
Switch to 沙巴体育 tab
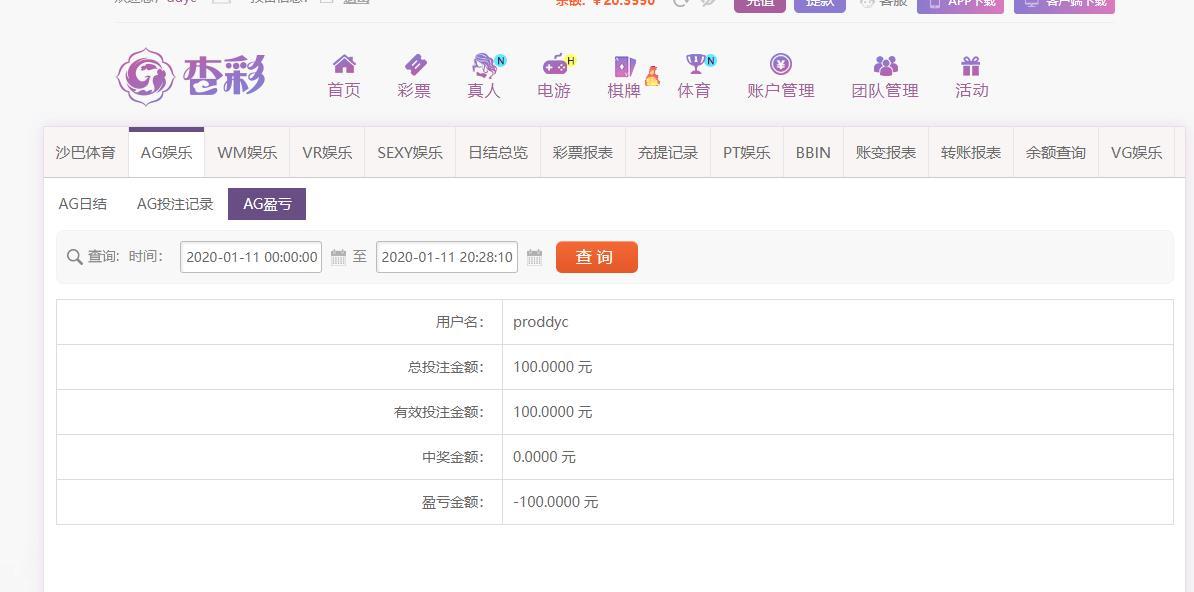click(86, 153)
